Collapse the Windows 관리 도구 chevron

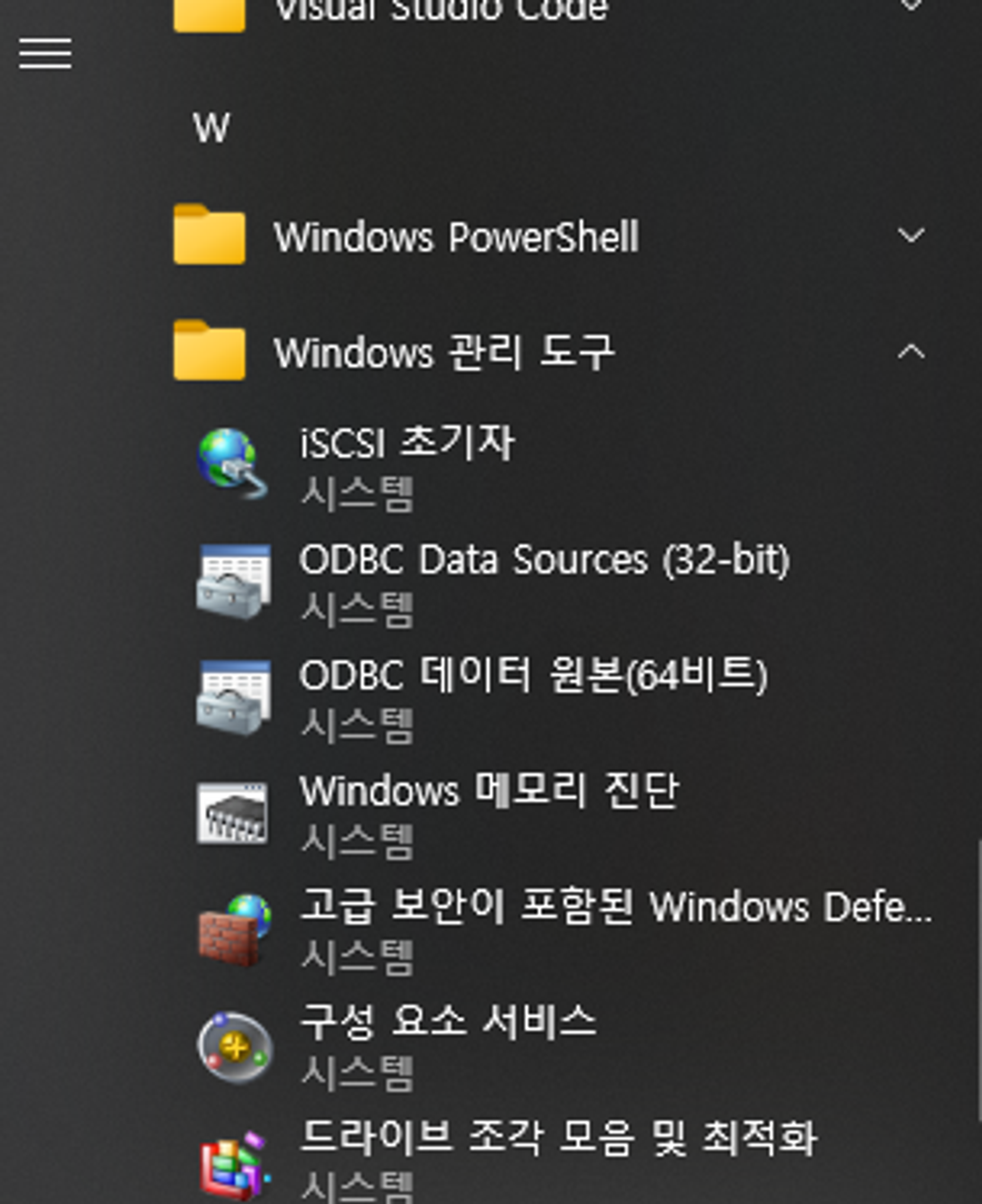pos(911,352)
